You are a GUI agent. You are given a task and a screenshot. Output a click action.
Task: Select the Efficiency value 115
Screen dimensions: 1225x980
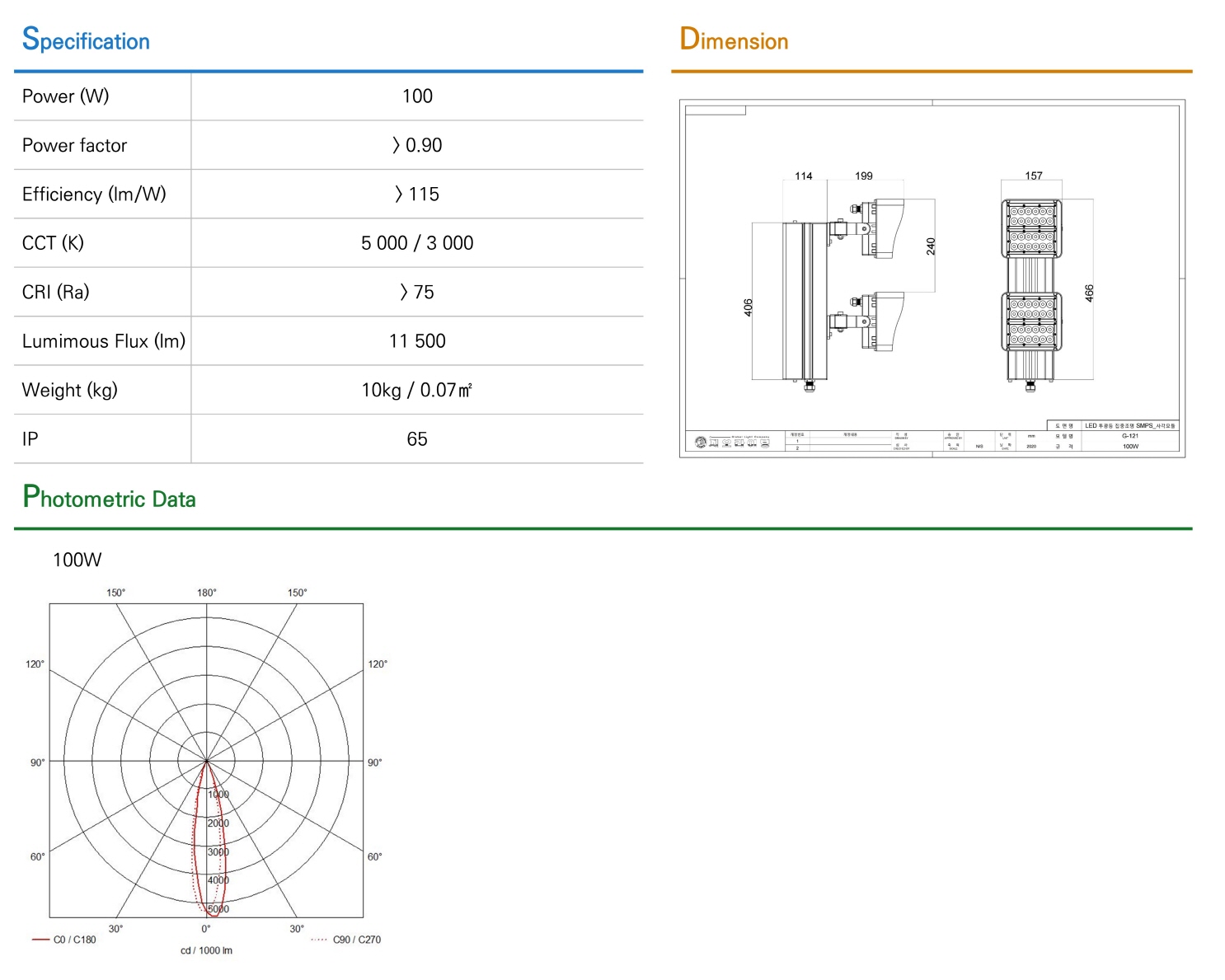click(417, 195)
